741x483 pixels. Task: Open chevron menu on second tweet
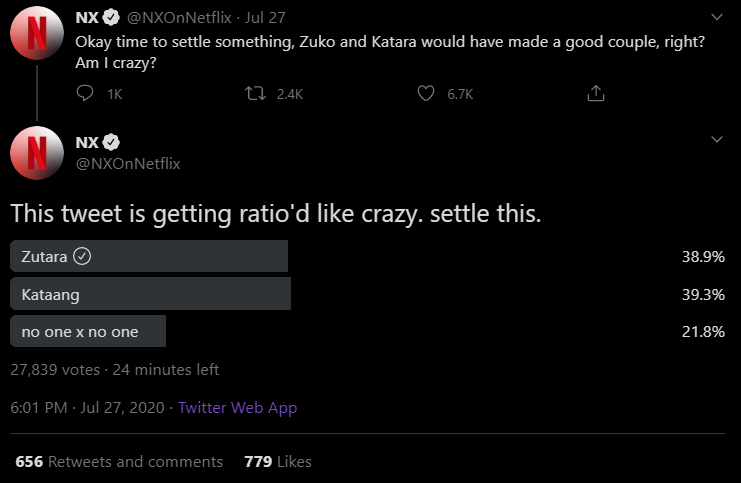pos(717,139)
